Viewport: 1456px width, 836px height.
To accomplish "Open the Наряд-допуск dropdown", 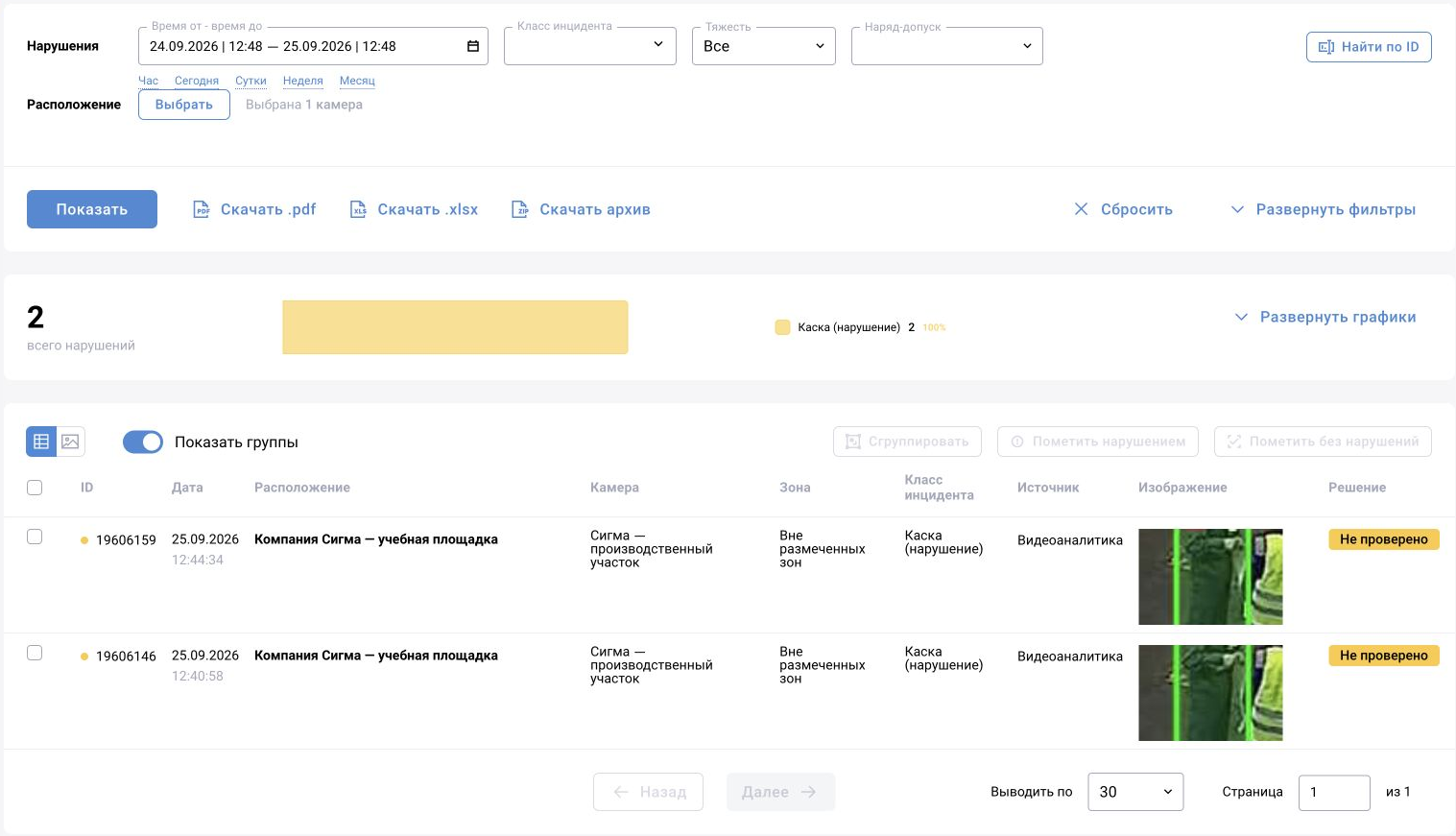I will coord(947,46).
